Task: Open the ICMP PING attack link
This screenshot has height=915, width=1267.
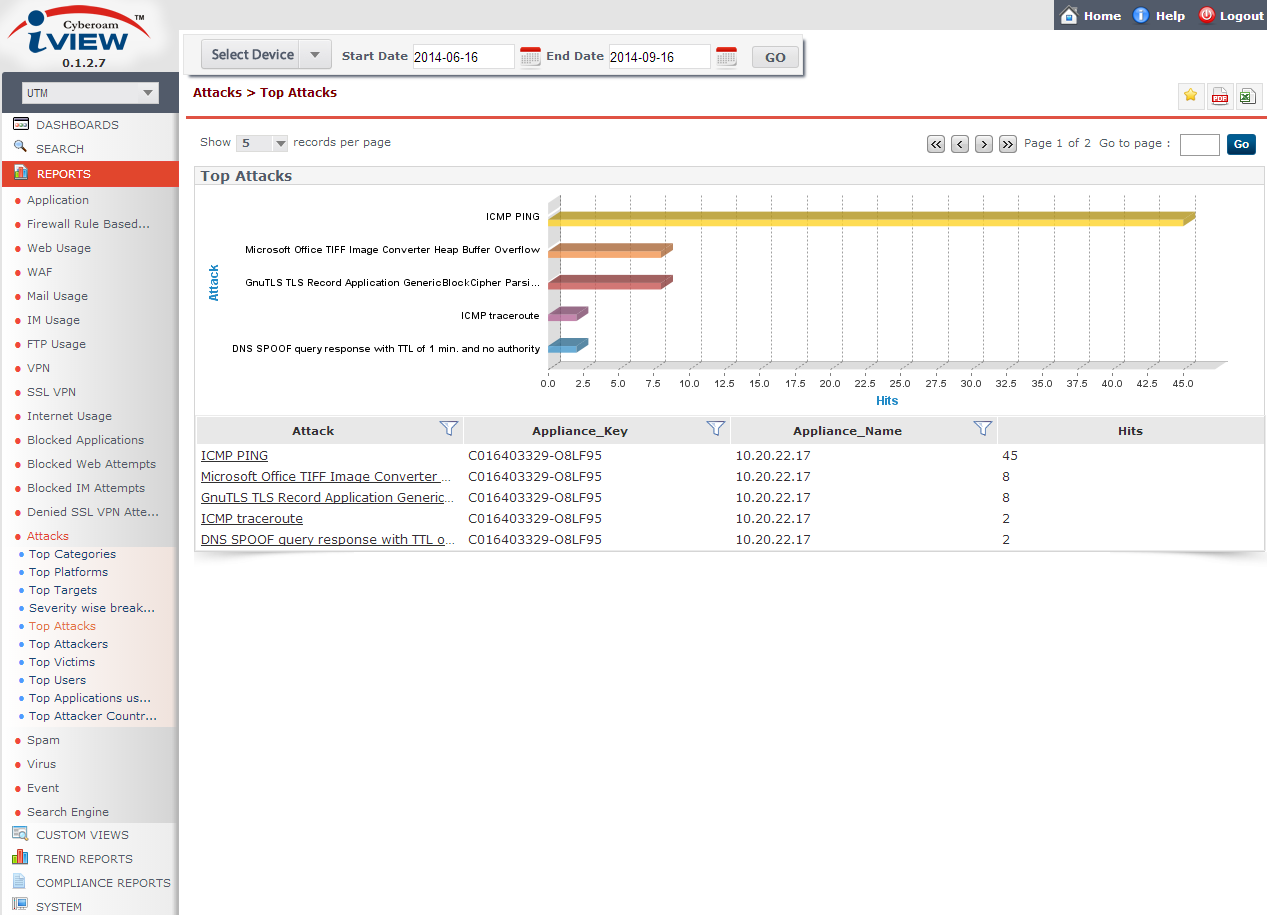Action: click(x=234, y=455)
